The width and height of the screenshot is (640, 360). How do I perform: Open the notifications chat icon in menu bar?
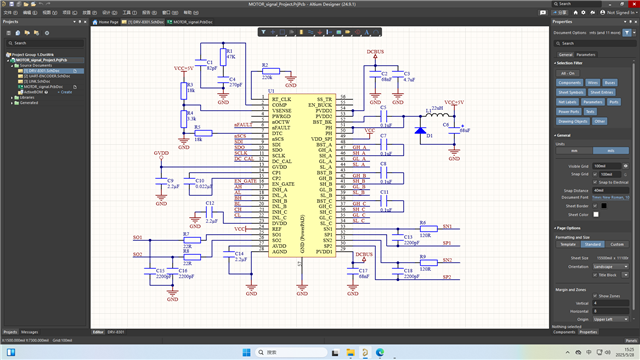543,13
